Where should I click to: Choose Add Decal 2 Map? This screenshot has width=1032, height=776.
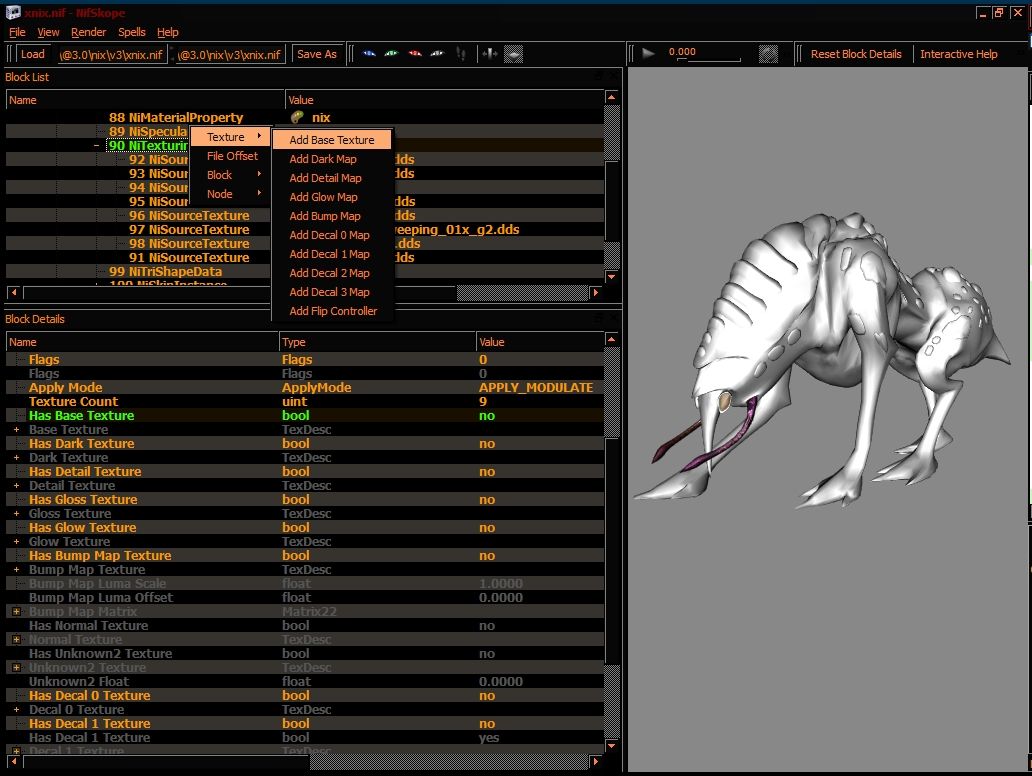[329, 273]
